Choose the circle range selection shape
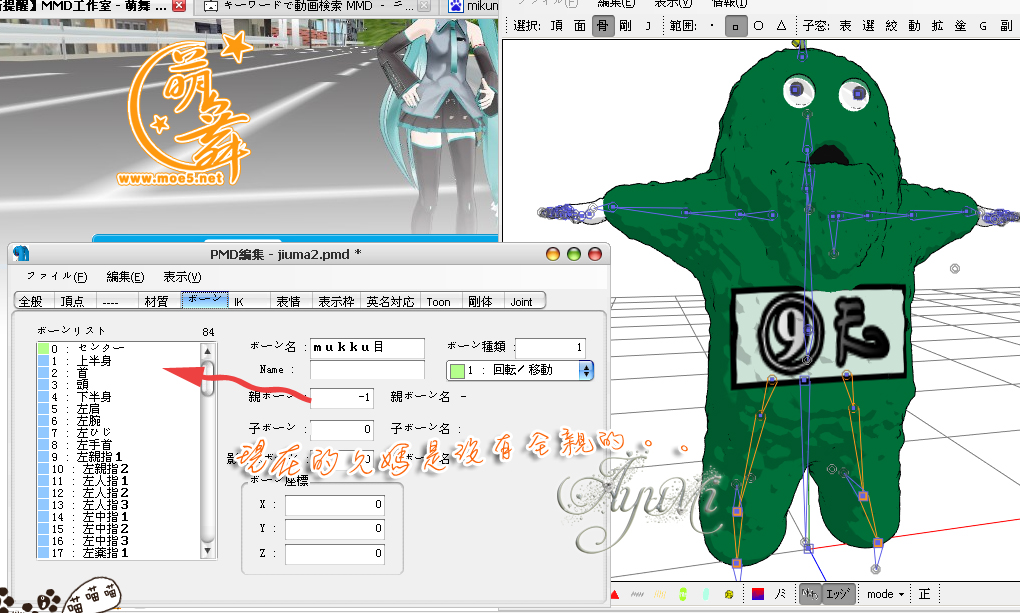 758,26
